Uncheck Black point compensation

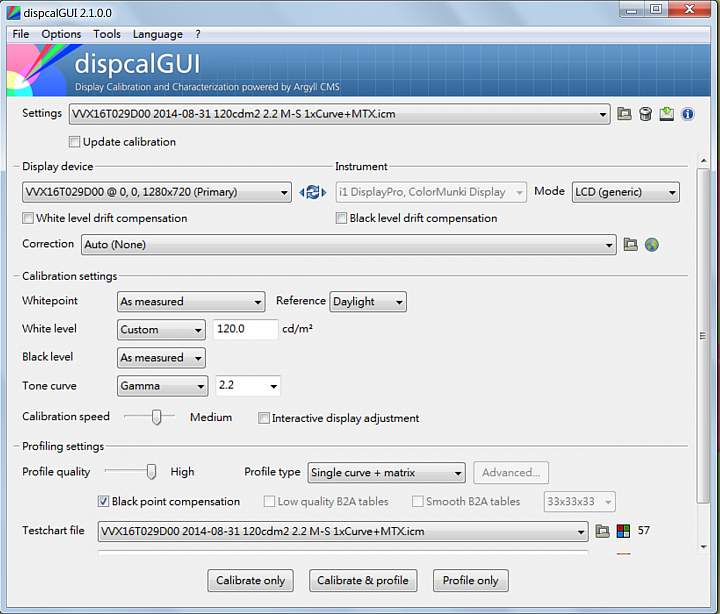pyautogui.click(x=103, y=501)
